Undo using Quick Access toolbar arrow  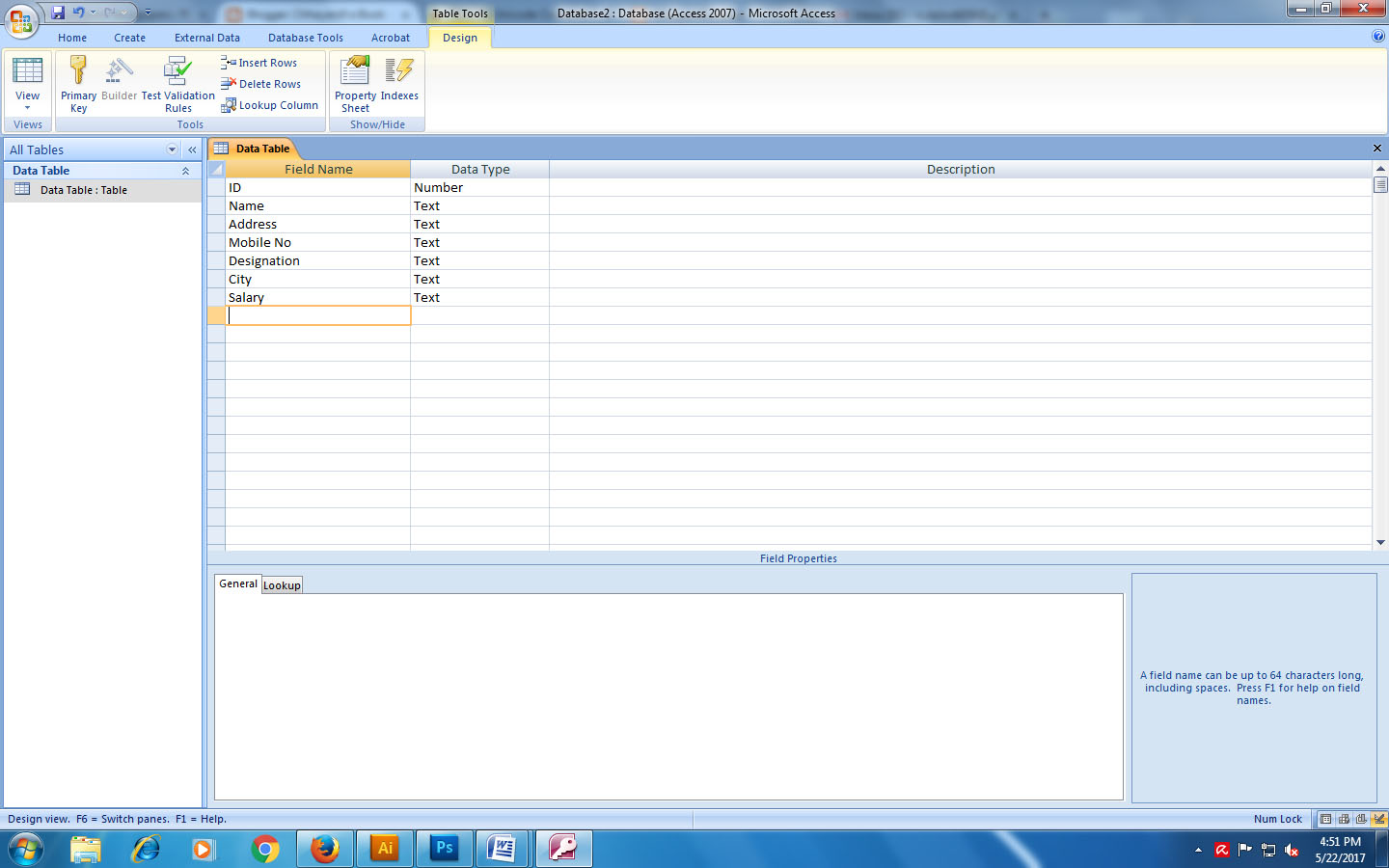pyautogui.click(x=78, y=13)
